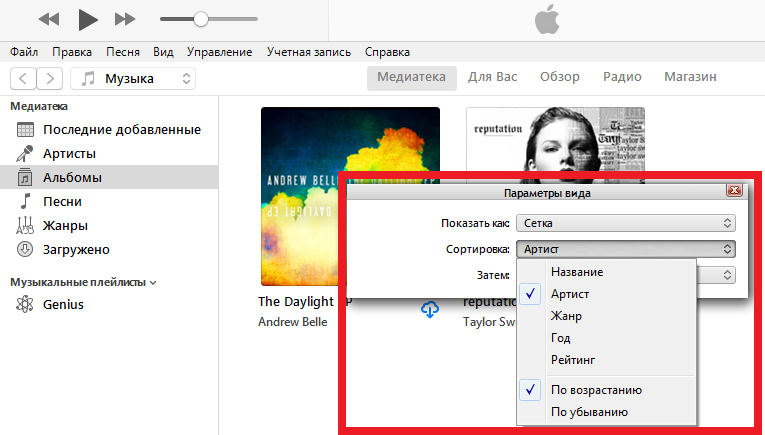Select the Песни music note icon
Image resolution: width=765 pixels, height=435 pixels.
click(25, 202)
